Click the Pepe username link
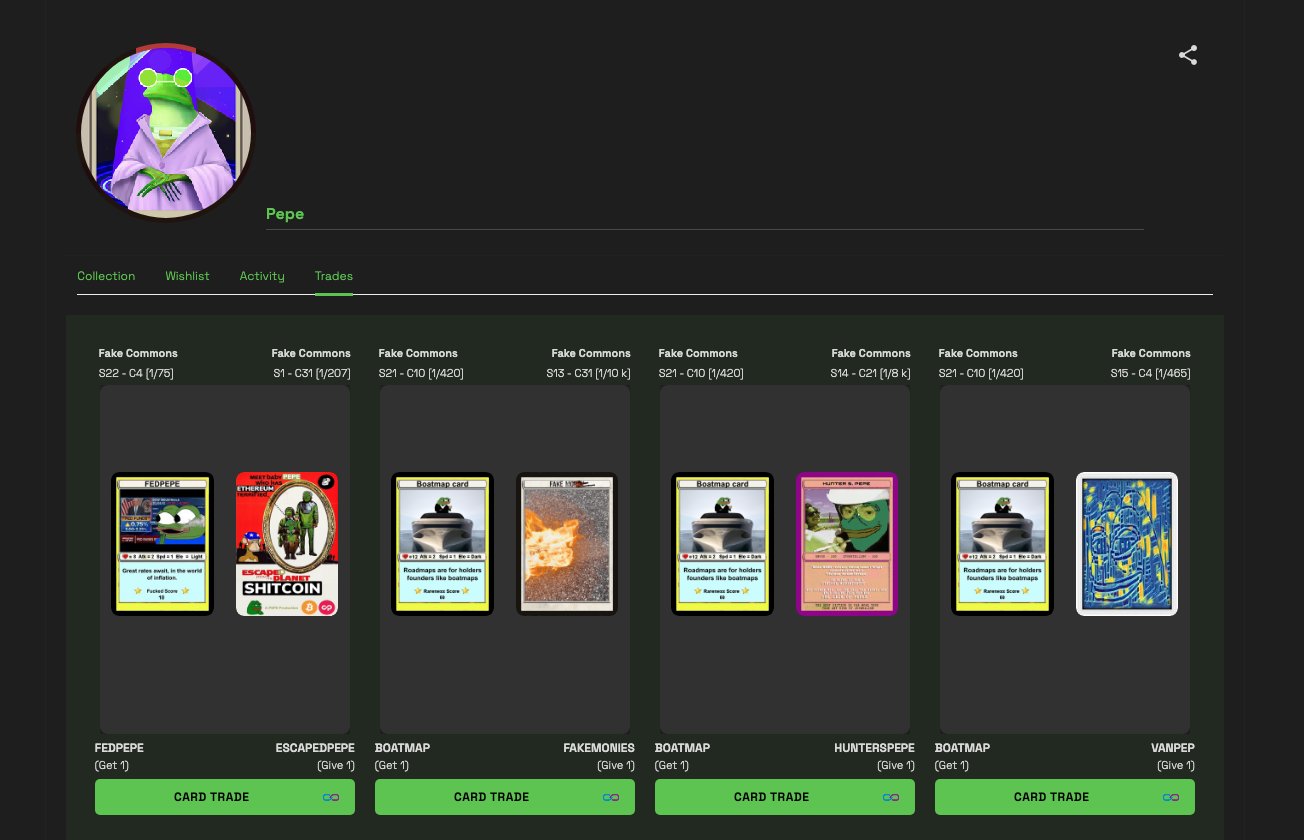Screen dimensions: 1304x840 285,214
